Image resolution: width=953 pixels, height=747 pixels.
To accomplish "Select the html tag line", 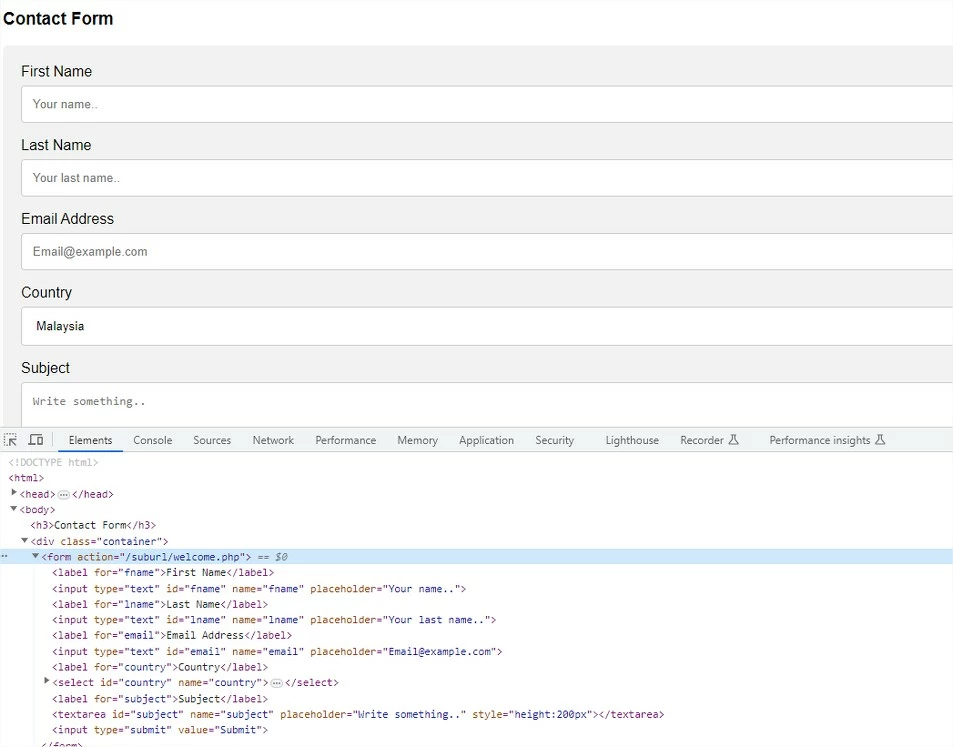I will [x=26, y=478].
